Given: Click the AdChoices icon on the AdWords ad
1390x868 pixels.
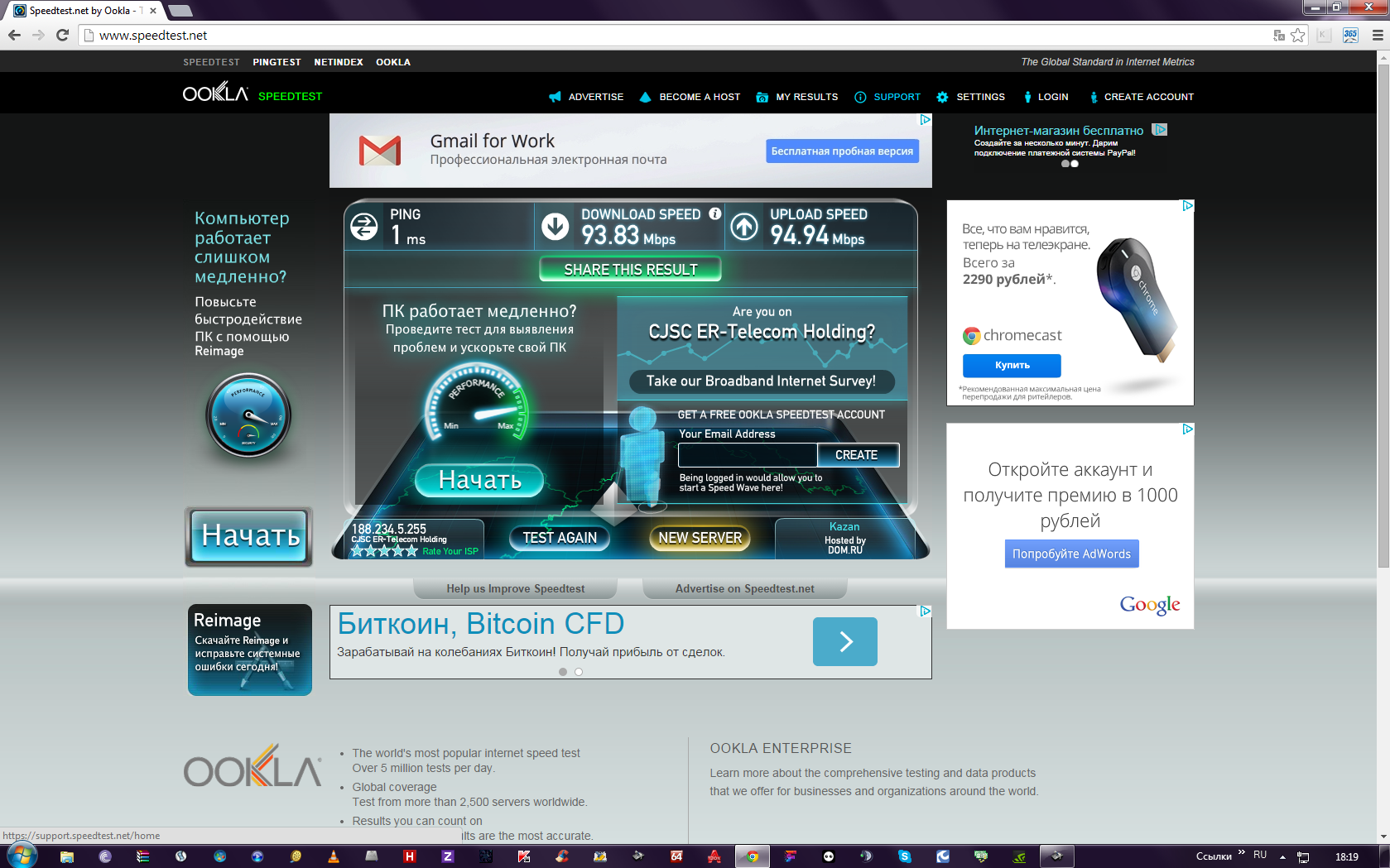Looking at the screenshot, I should [x=1187, y=429].
